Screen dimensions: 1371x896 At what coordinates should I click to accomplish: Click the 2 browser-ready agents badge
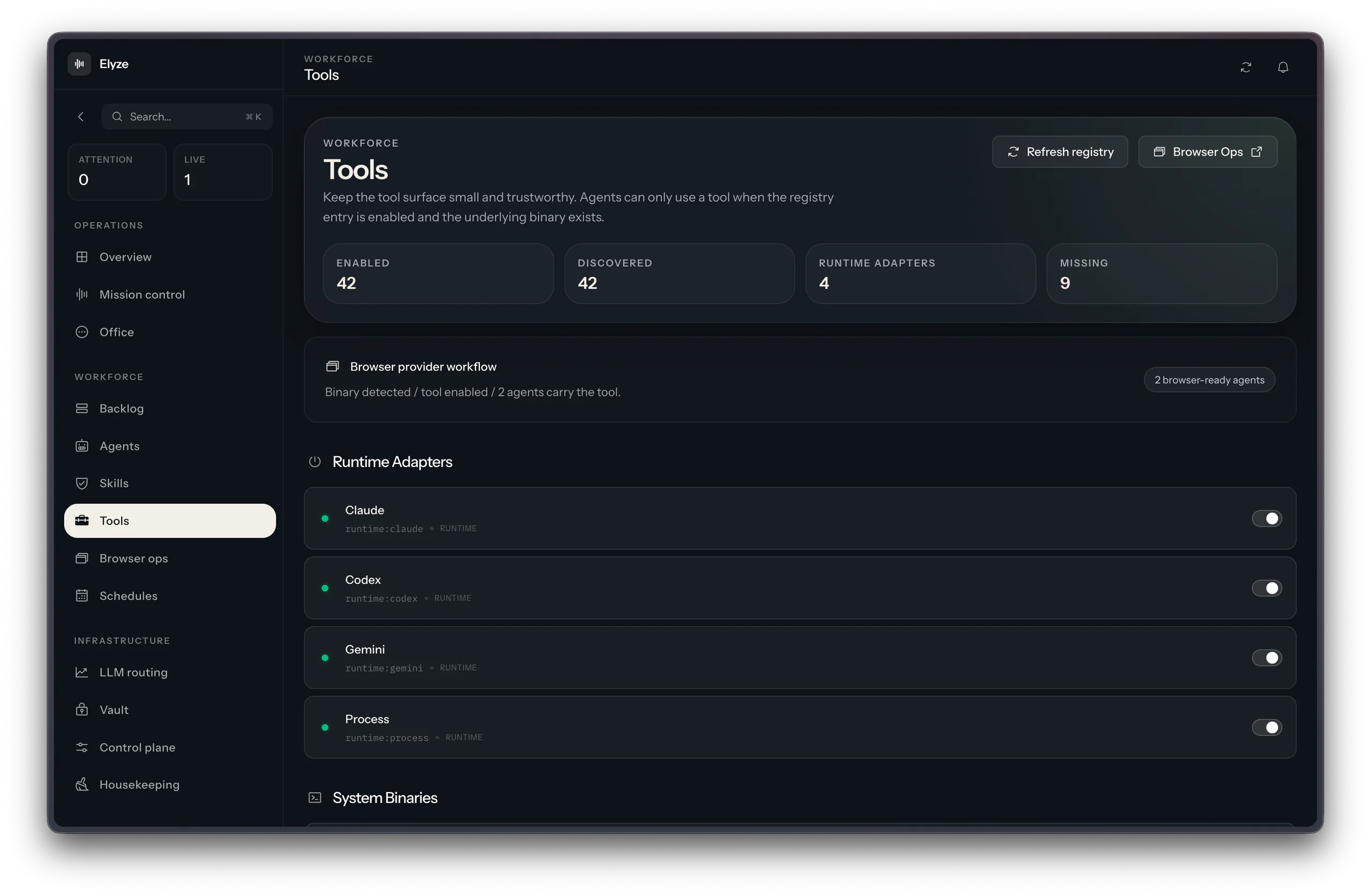1209,380
